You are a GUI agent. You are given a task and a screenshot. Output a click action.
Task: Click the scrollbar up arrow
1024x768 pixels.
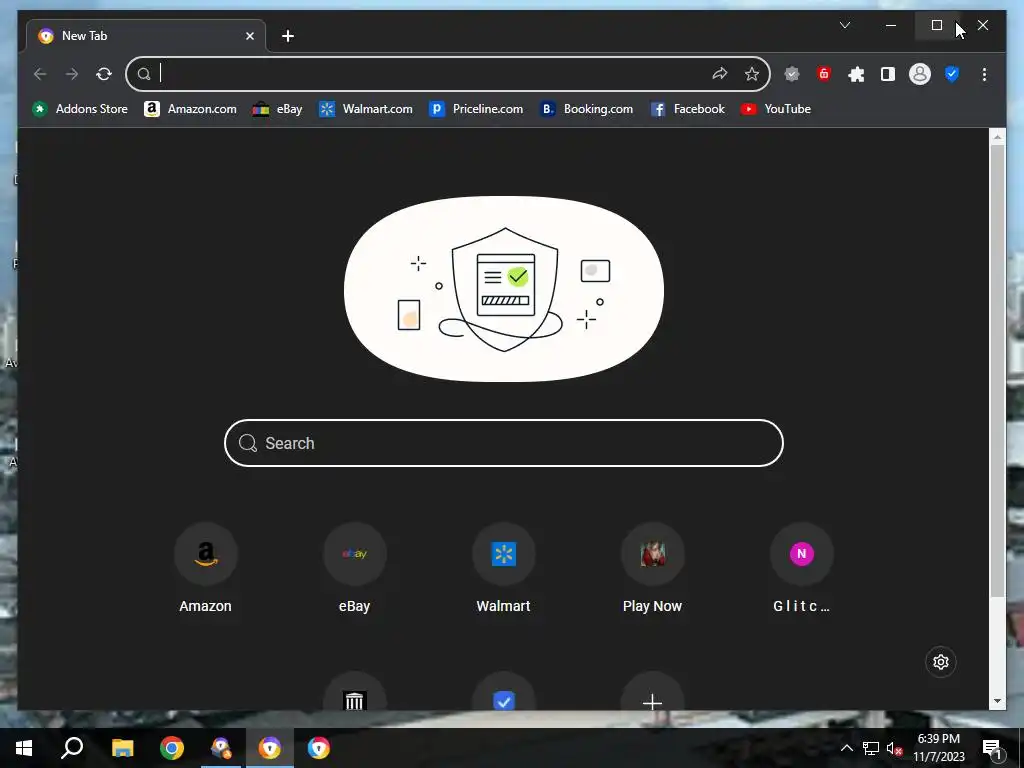997,137
